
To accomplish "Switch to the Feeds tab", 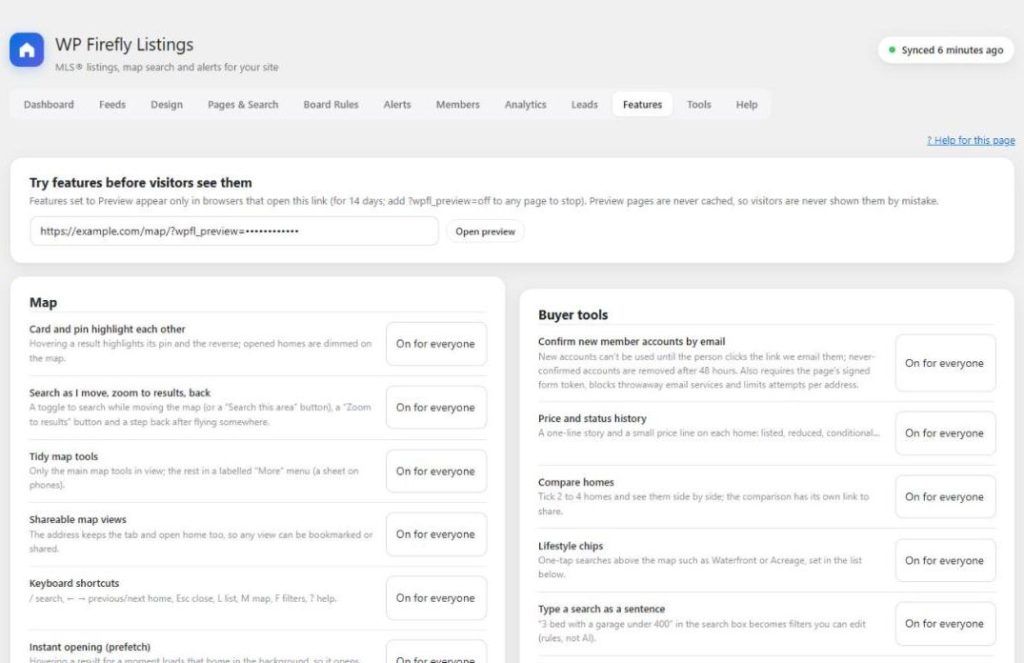I will (112, 105).
